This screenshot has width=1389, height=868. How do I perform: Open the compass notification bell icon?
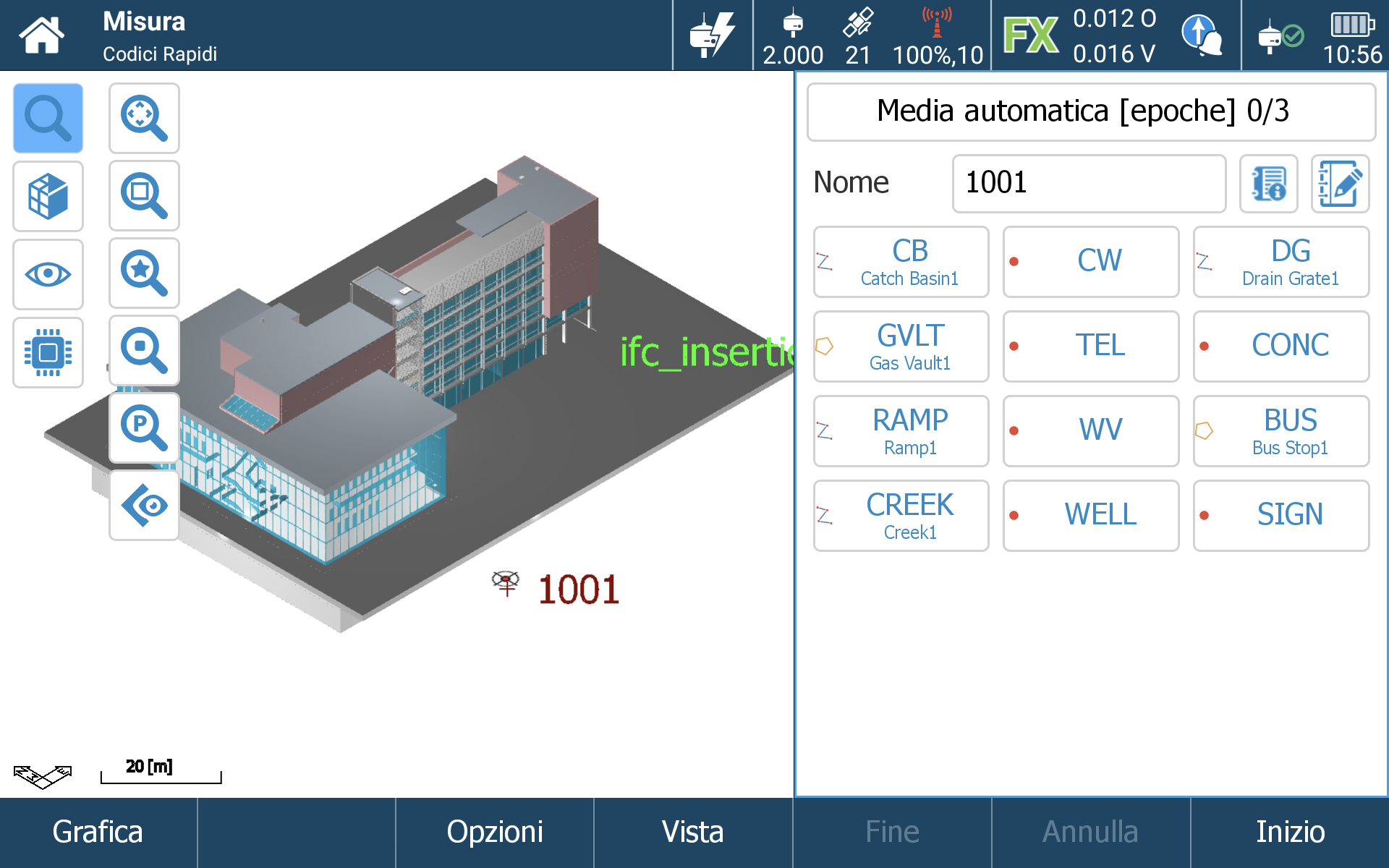[x=1201, y=35]
